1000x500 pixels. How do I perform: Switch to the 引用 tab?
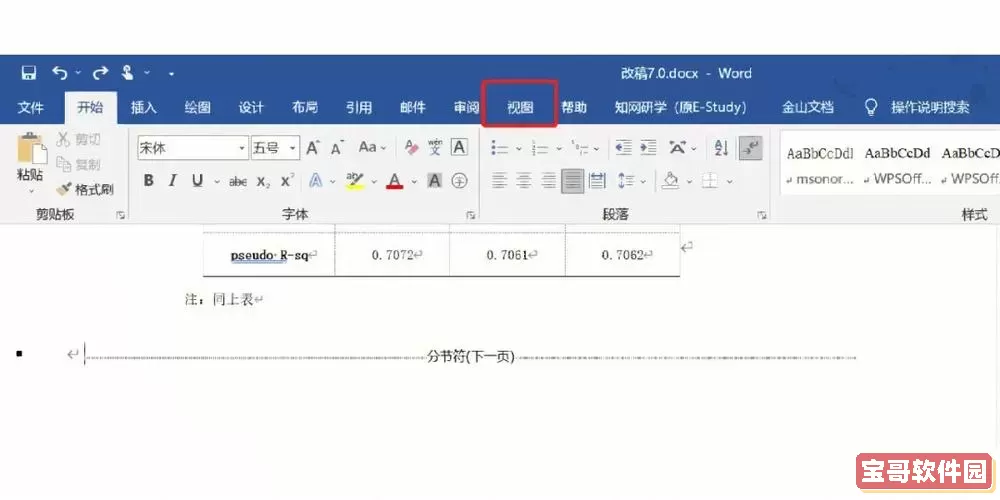[x=359, y=107]
